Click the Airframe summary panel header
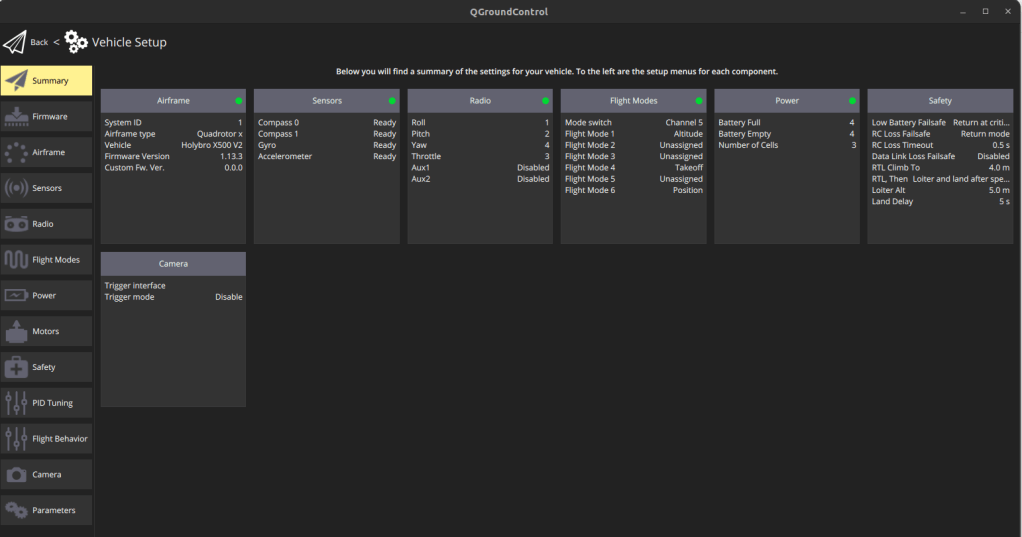1022x537 pixels. pyautogui.click(x=173, y=101)
